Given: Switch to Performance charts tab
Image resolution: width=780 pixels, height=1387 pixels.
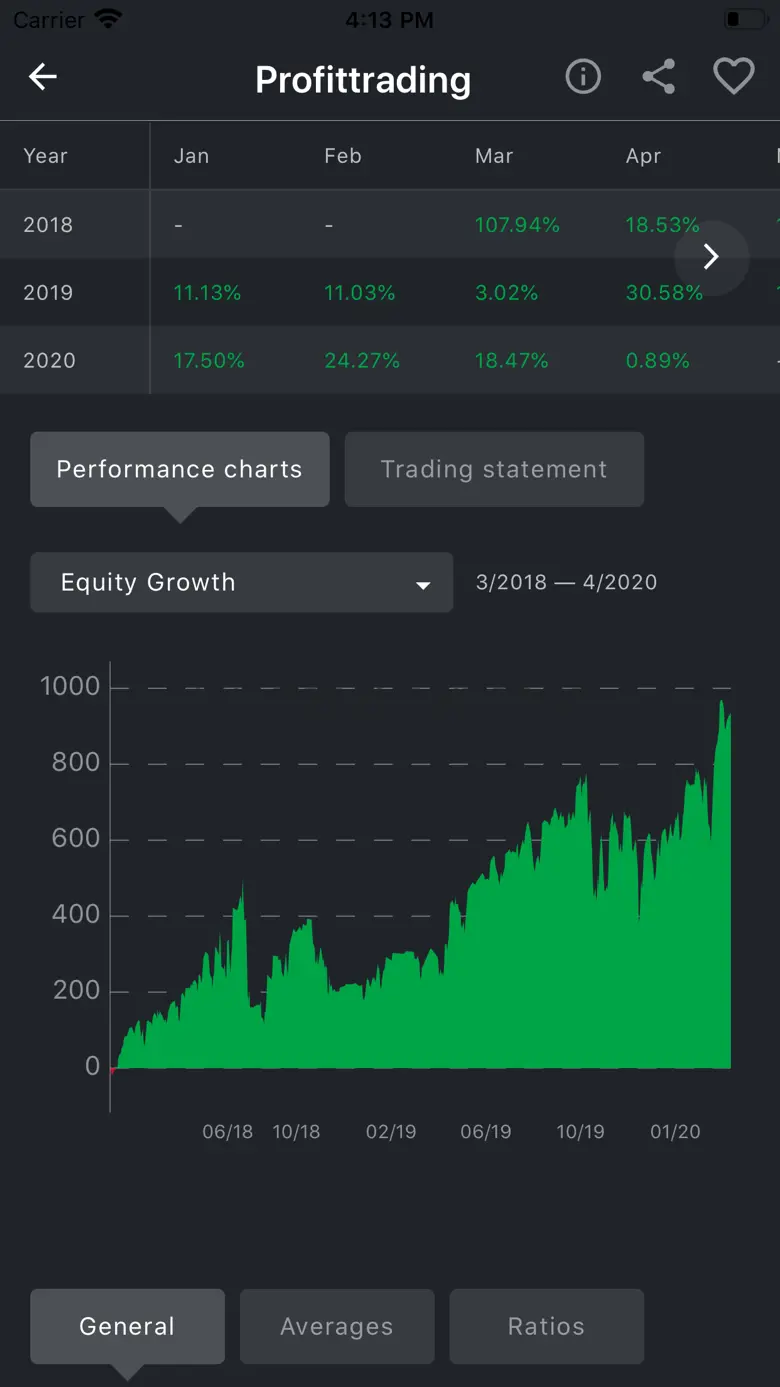Looking at the screenshot, I should point(179,469).
